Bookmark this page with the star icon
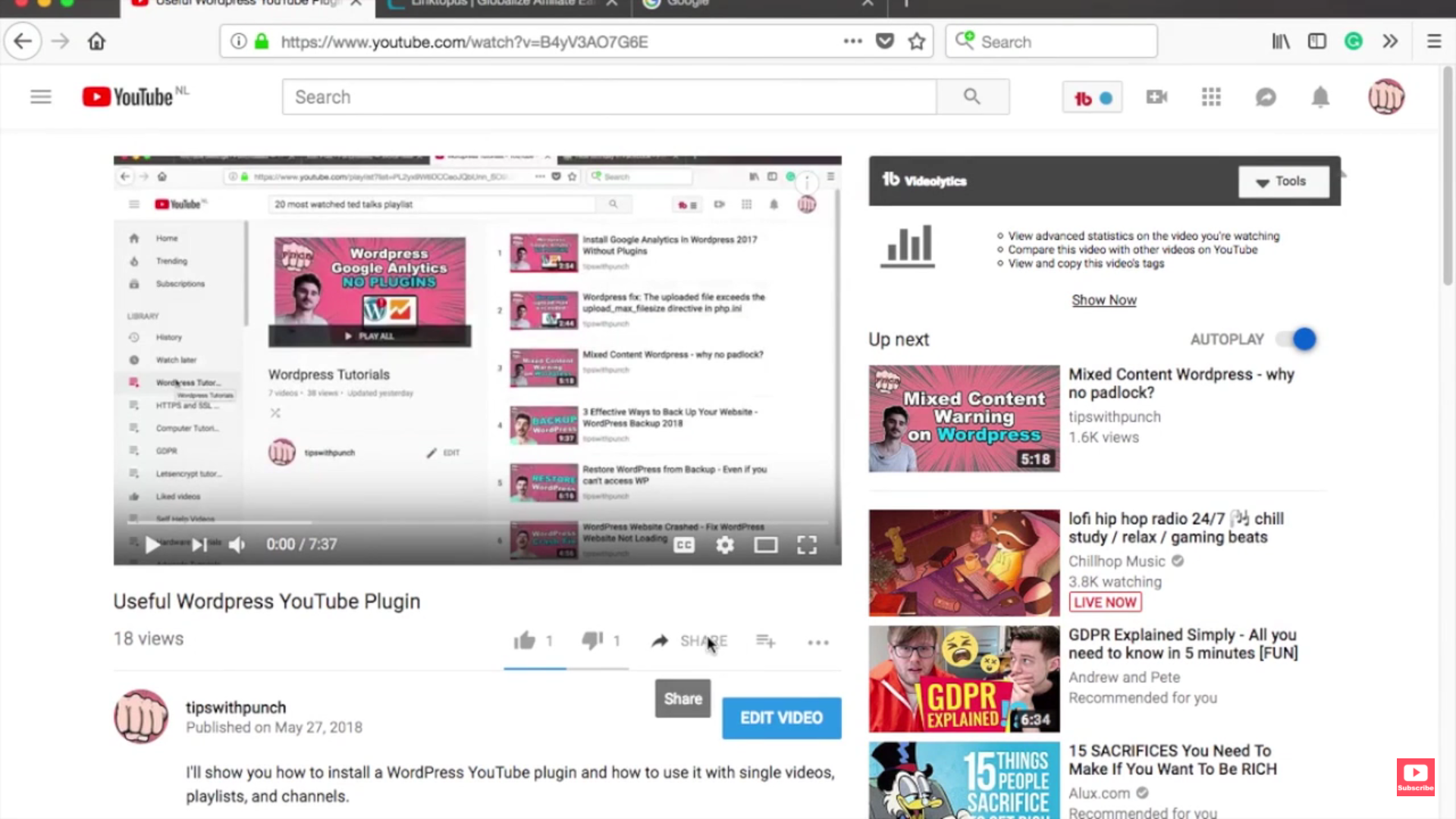Screen dimensions: 1456x819 pyautogui.click(x=917, y=41)
